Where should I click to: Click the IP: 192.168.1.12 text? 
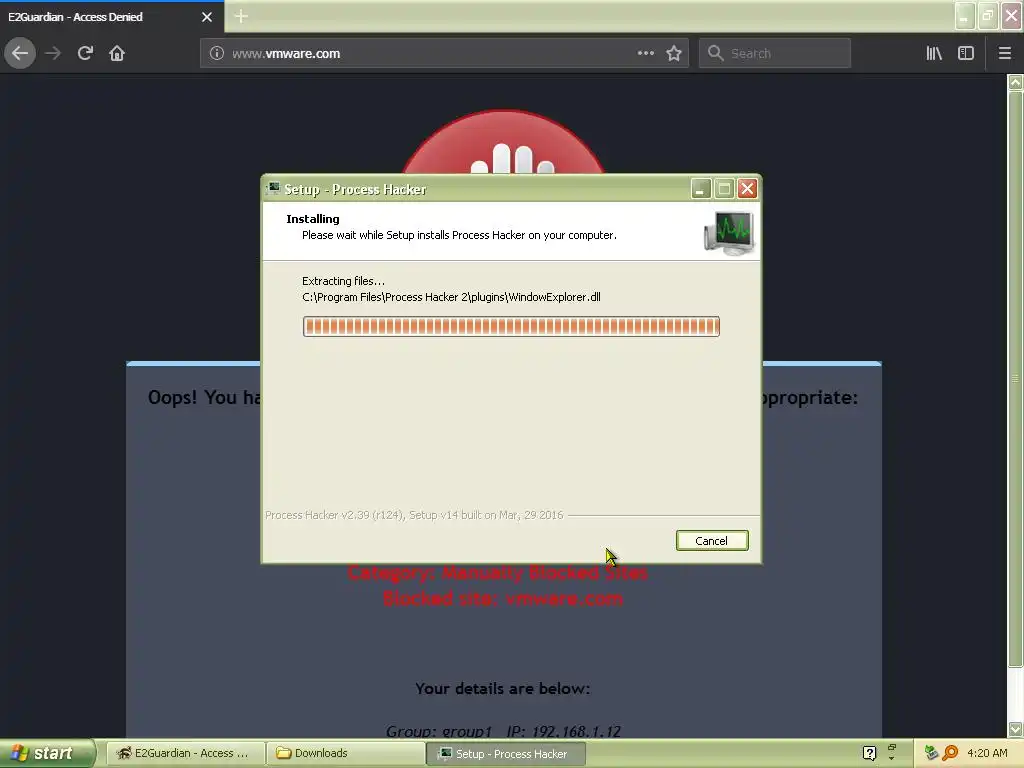click(564, 731)
